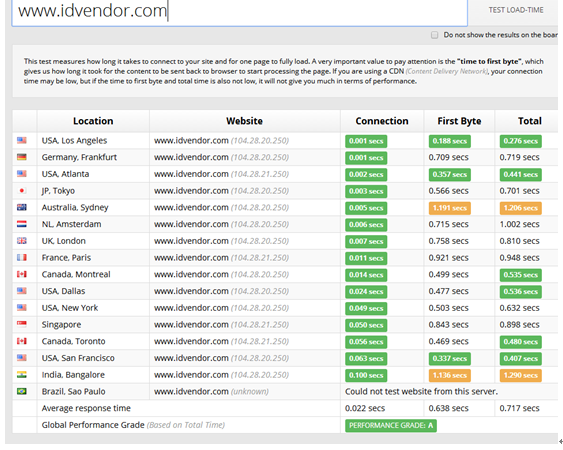Click the France flag icon for Paris
The image size is (563, 450).
pos(22,257)
